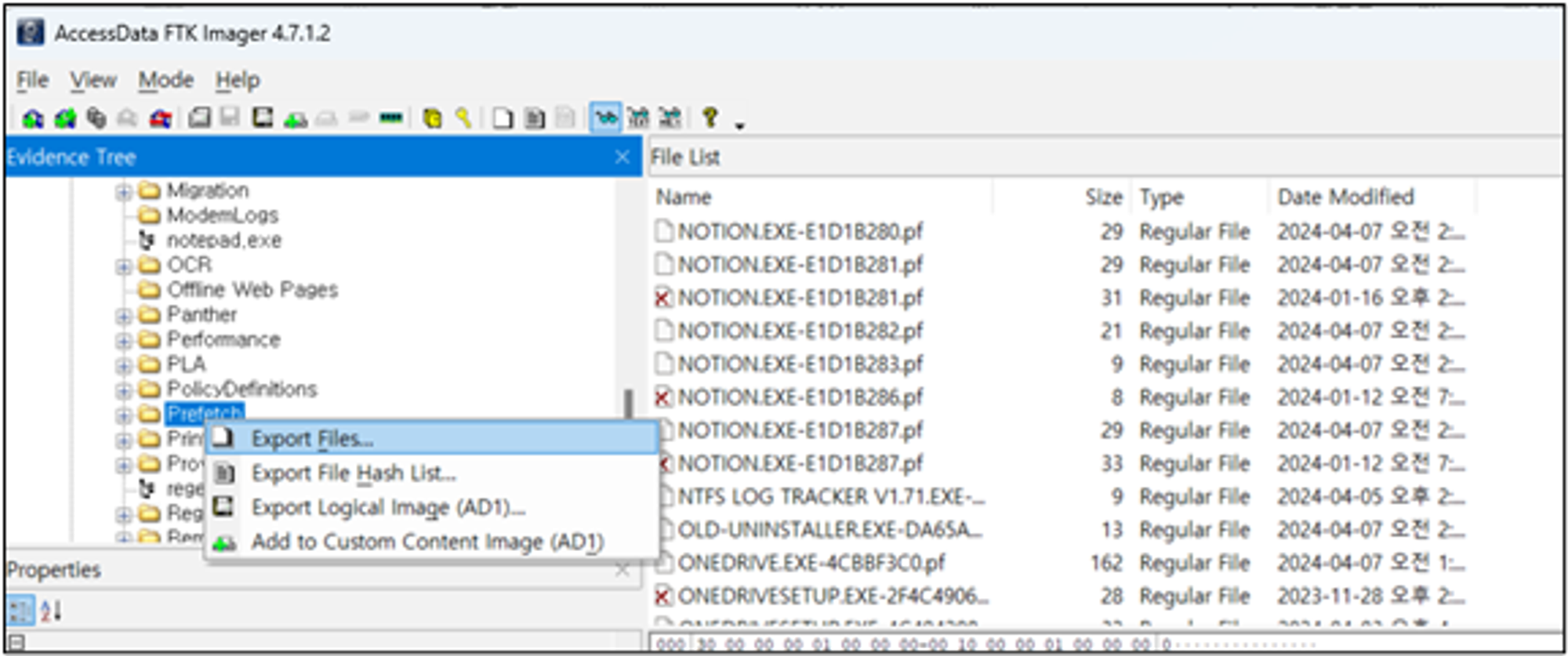This screenshot has height=656, width=1568.
Task: Click the Export Files toolbar page icon
Action: tap(503, 118)
